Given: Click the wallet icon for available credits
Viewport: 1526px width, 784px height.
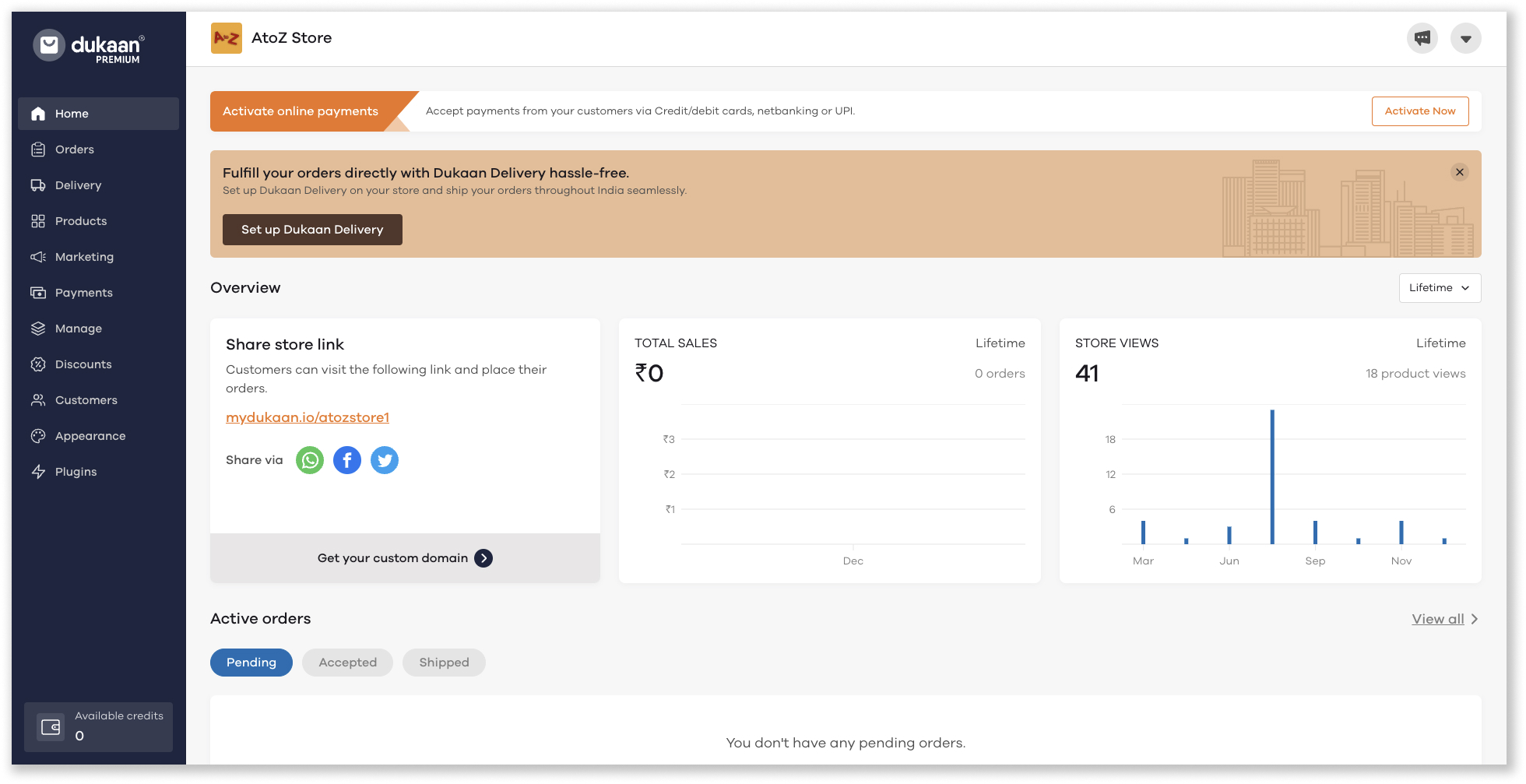Looking at the screenshot, I should click(51, 727).
